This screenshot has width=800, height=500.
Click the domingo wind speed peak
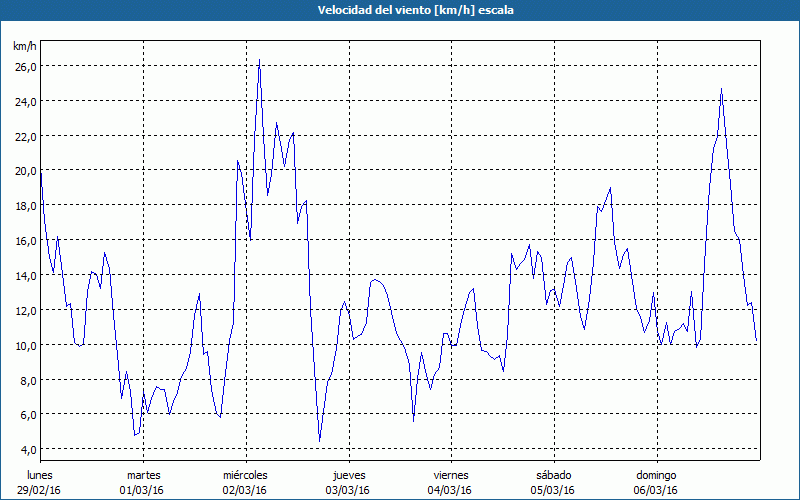coord(721,89)
